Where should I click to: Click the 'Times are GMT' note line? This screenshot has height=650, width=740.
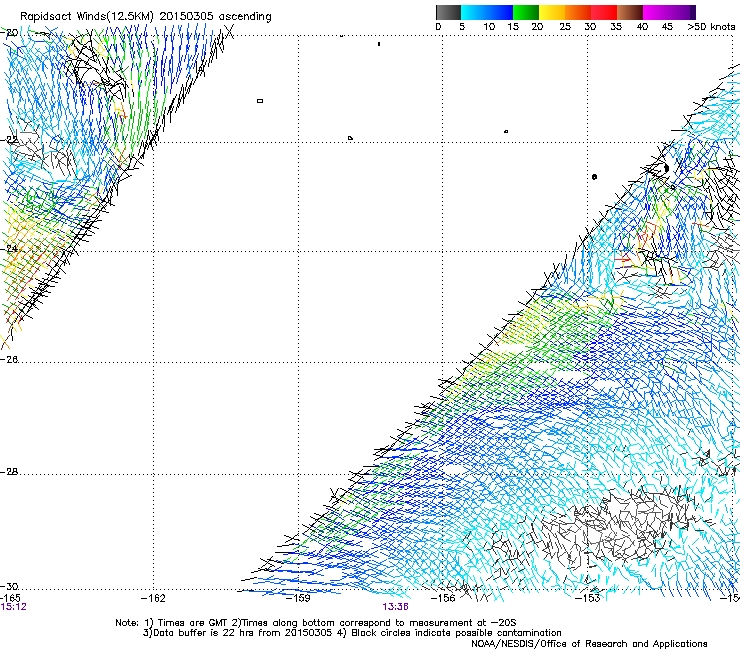click(x=315, y=623)
